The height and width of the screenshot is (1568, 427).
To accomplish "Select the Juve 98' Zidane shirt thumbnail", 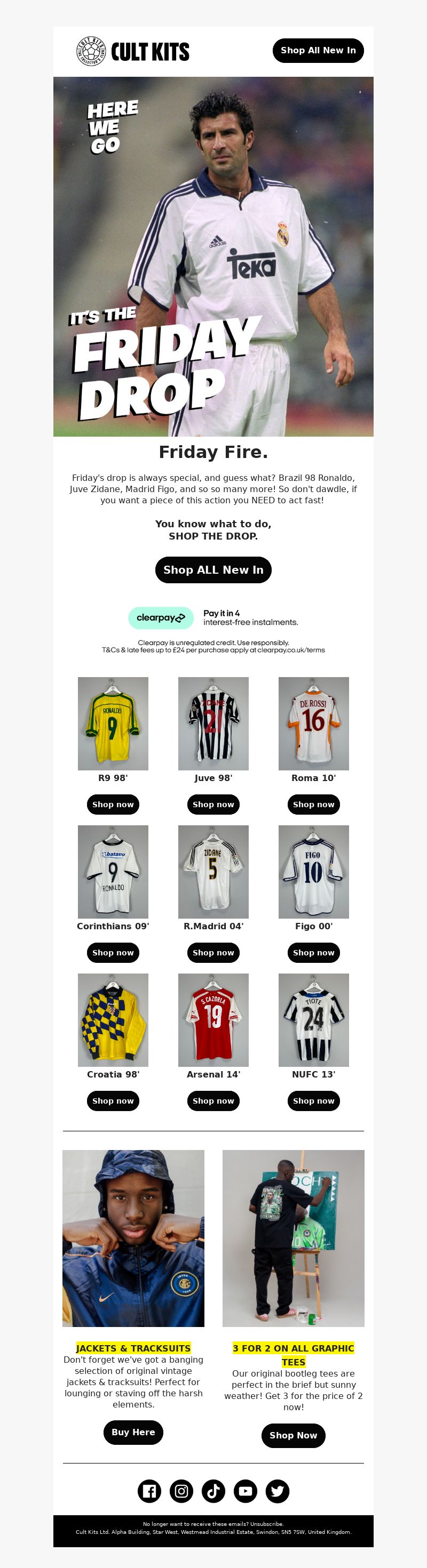I will coord(213,723).
